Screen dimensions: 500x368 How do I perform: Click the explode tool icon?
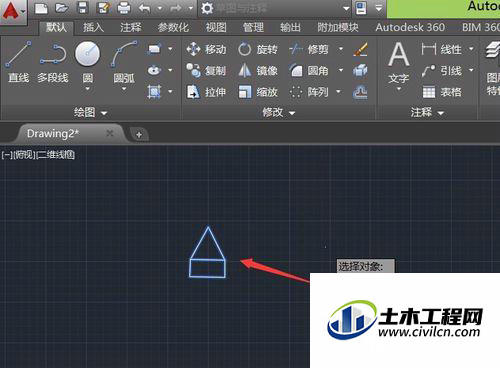click(360, 70)
